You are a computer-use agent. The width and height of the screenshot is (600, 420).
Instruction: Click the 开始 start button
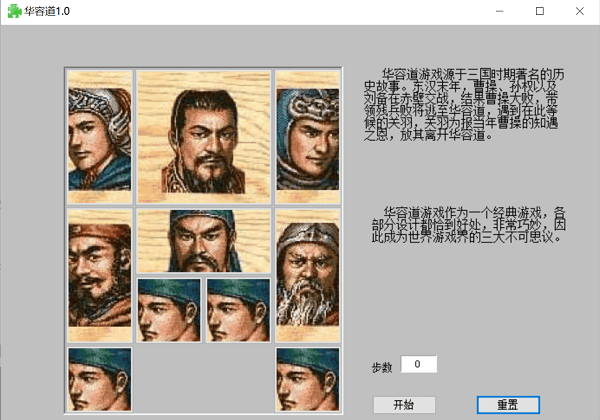[x=404, y=405]
